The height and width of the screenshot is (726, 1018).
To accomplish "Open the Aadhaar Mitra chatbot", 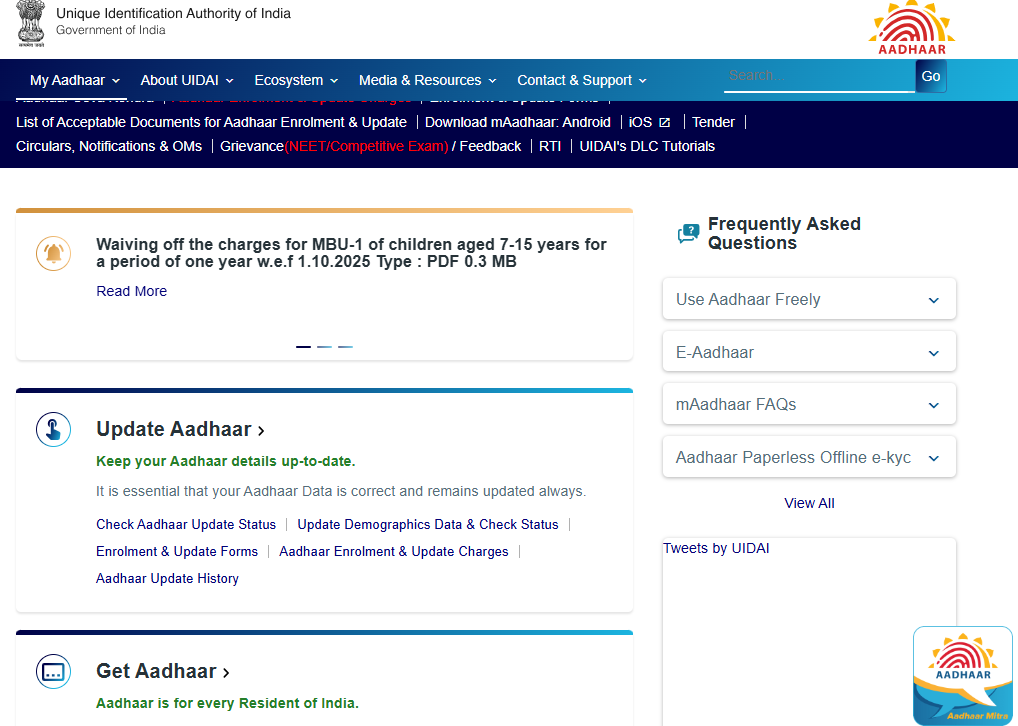I will point(962,676).
